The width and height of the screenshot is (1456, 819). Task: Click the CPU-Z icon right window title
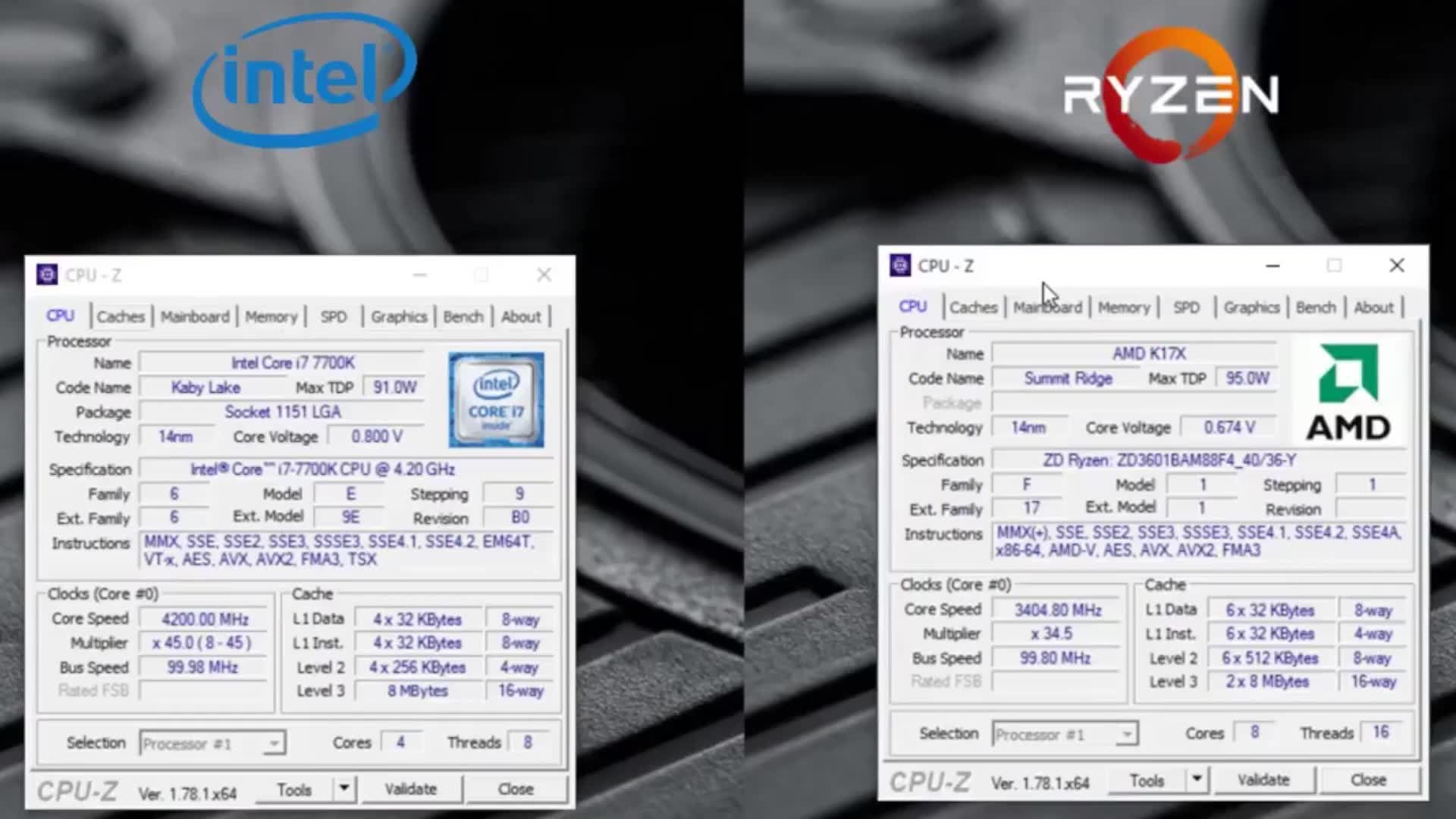pos(899,266)
